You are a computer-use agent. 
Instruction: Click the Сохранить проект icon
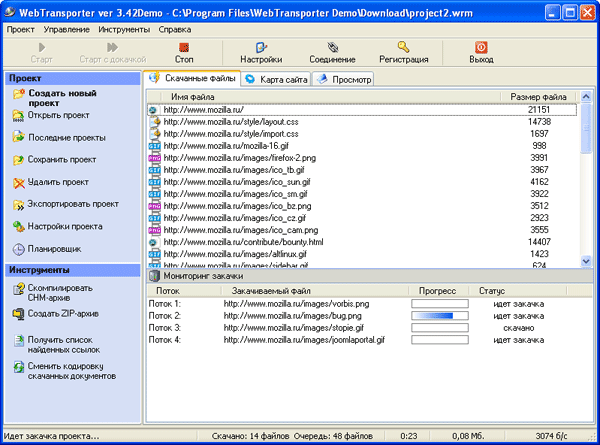tap(18, 160)
